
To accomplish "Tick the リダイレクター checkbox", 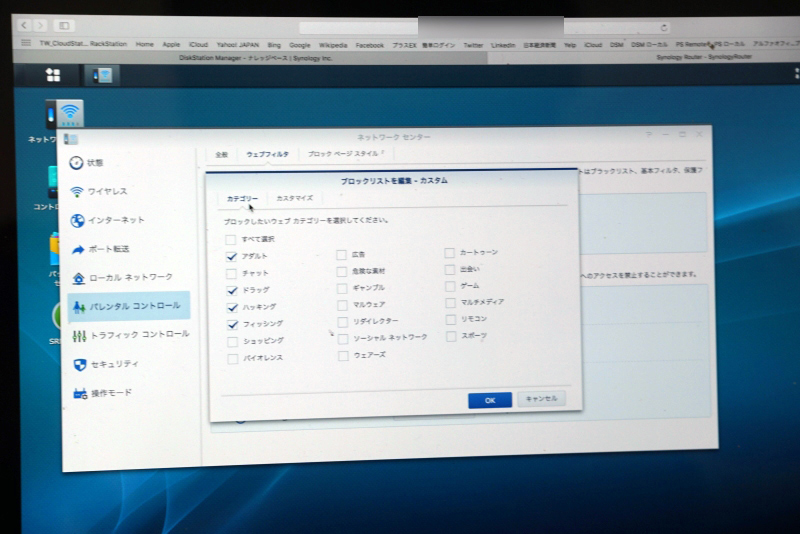I will (x=343, y=322).
